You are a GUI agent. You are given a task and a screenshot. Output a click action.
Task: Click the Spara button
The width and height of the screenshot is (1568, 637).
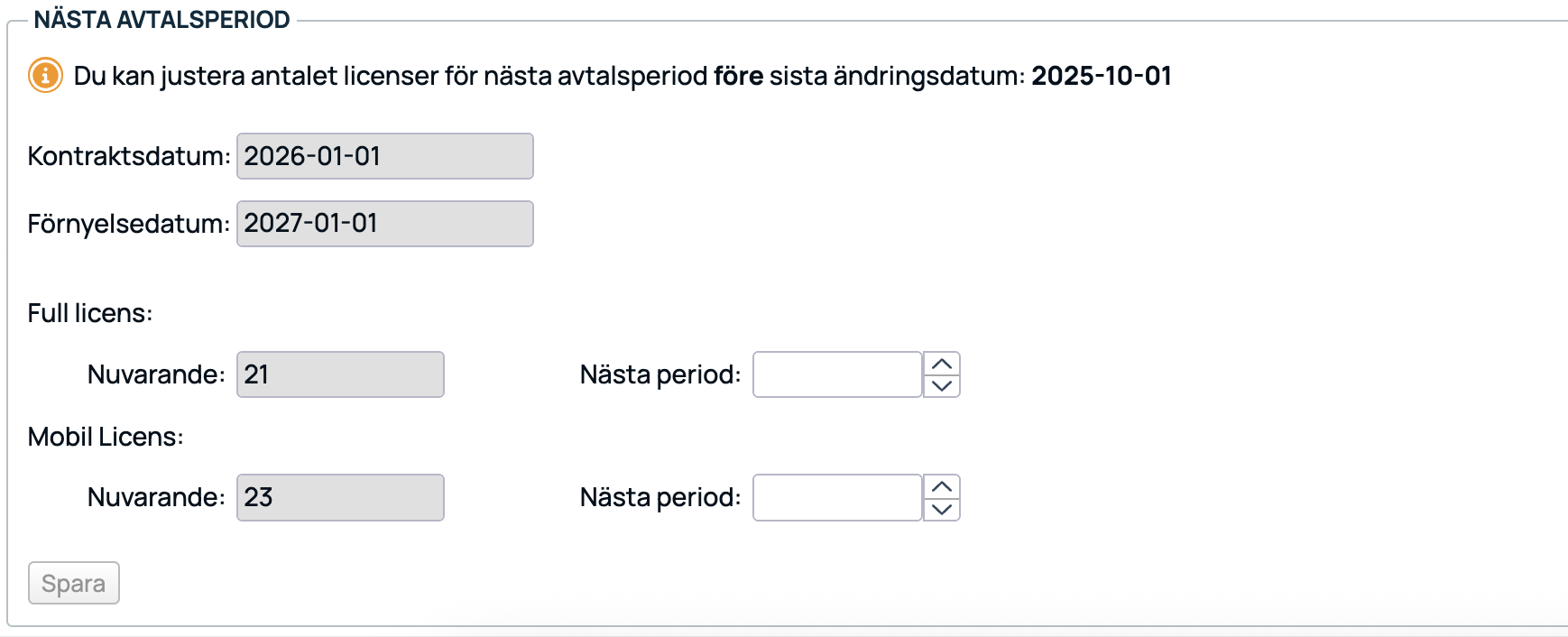click(74, 584)
